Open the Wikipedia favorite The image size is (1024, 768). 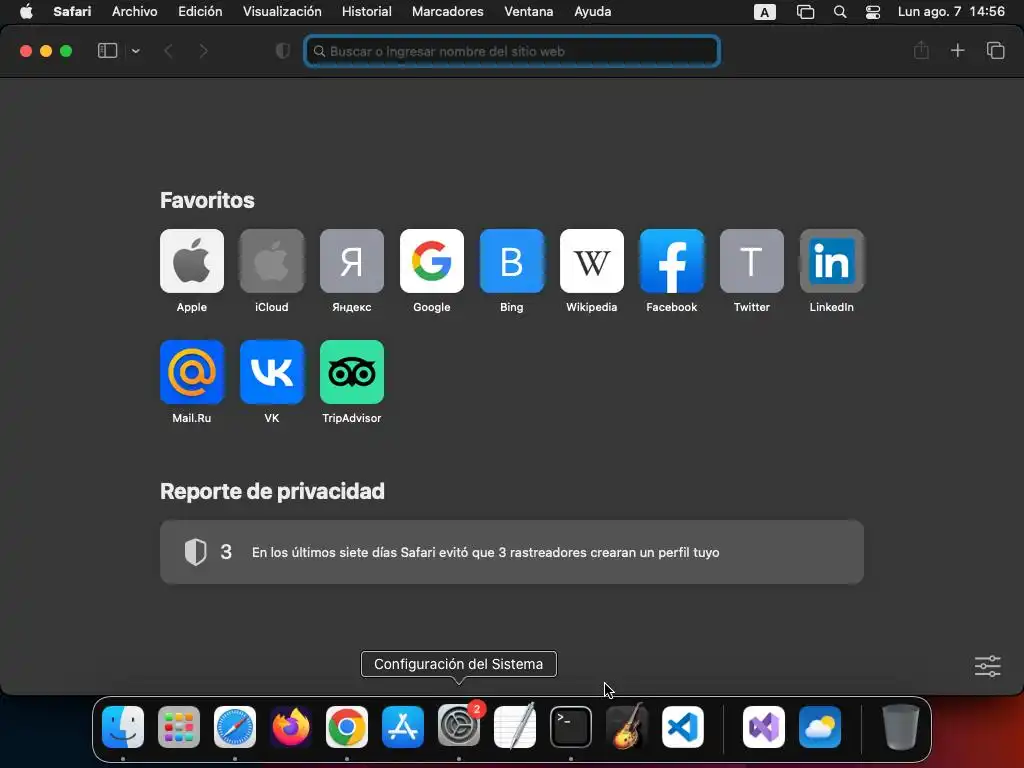click(x=592, y=261)
